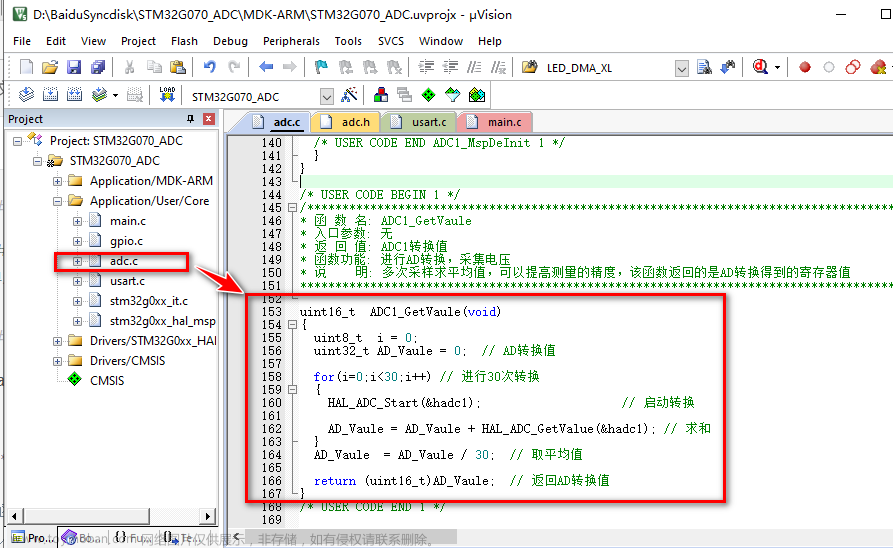Insert breakpoint with red dot icon

tap(804, 67)
